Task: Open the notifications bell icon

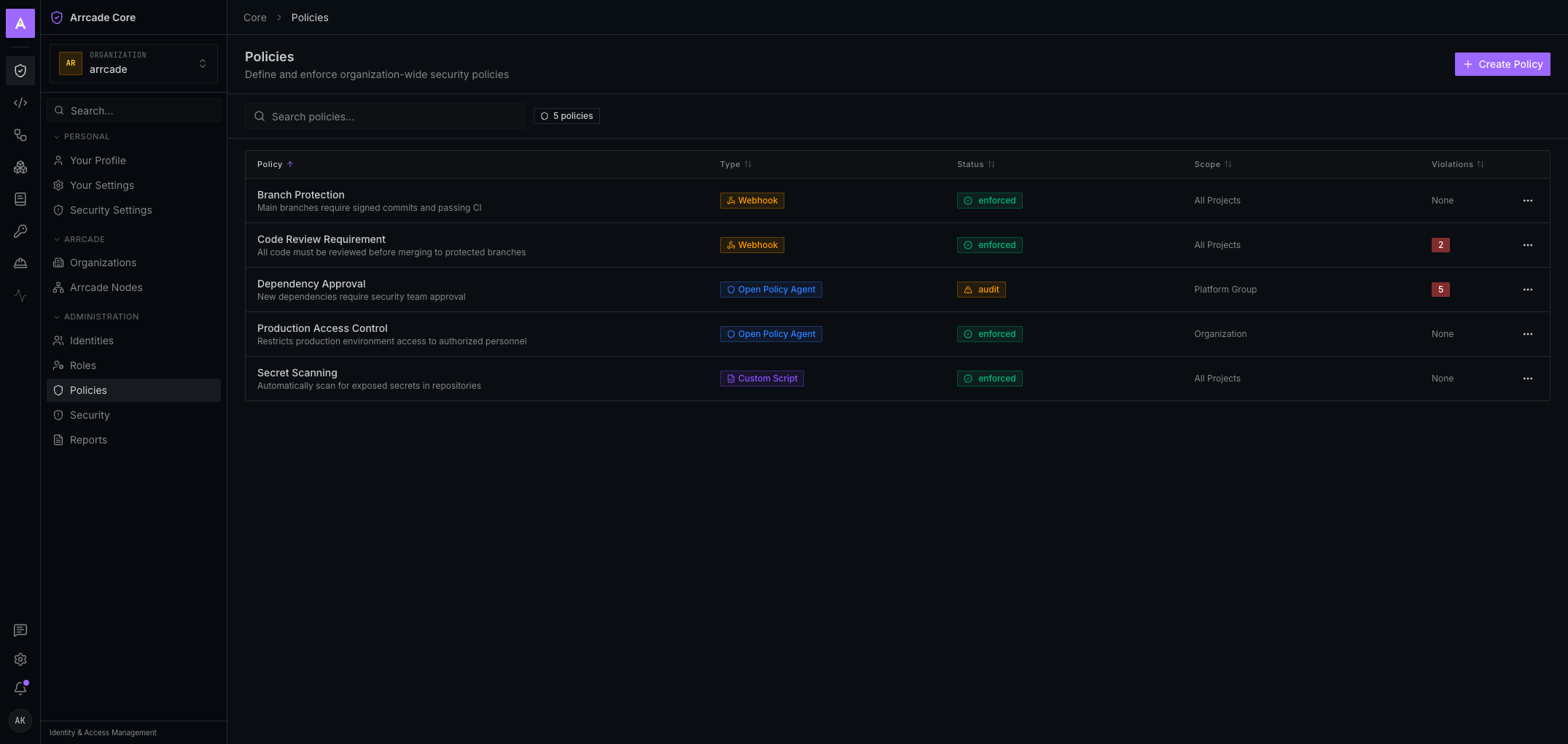Action: click(20, 689)
